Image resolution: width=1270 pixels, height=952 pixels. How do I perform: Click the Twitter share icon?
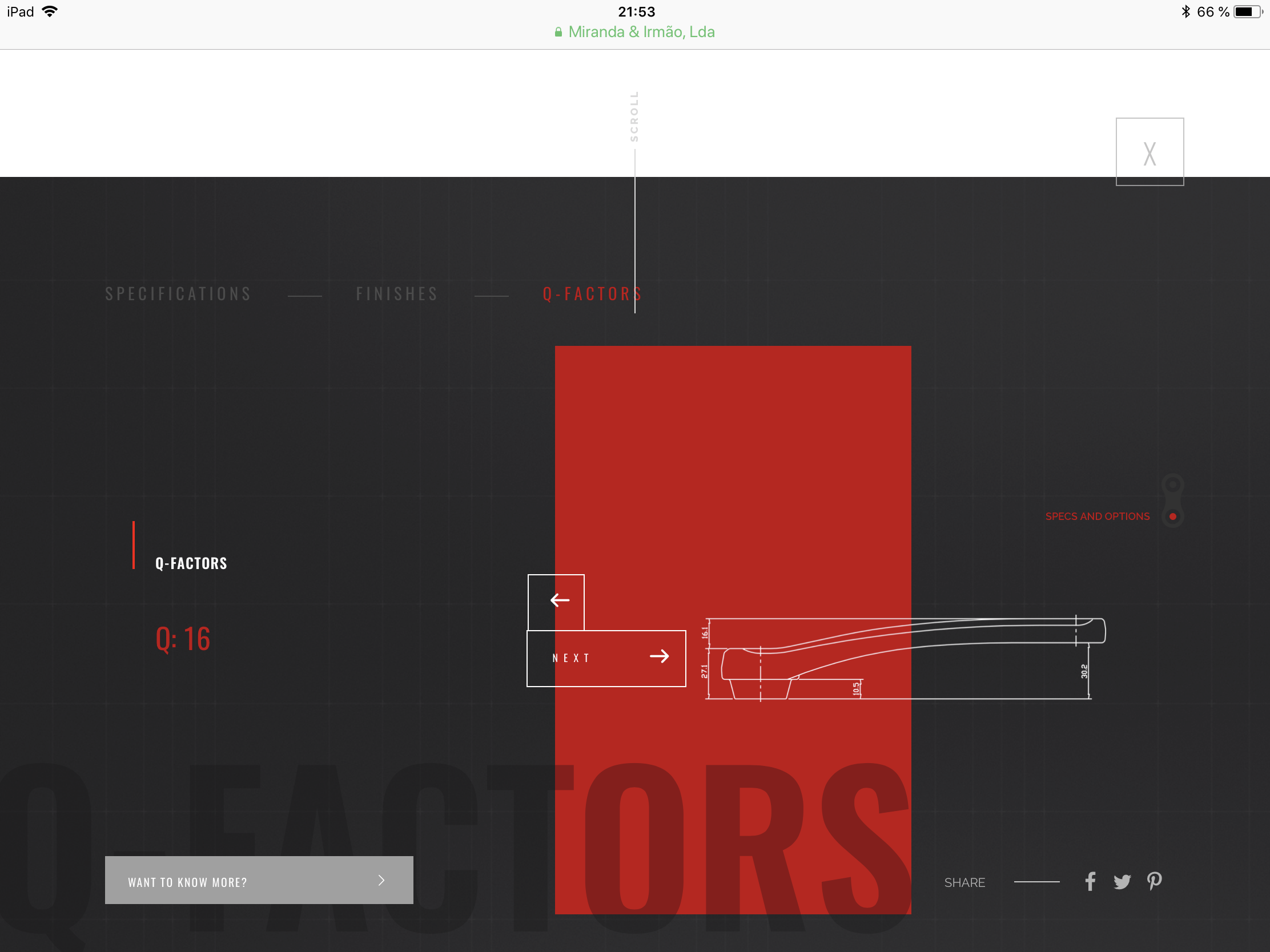[x=1122, y=881]
